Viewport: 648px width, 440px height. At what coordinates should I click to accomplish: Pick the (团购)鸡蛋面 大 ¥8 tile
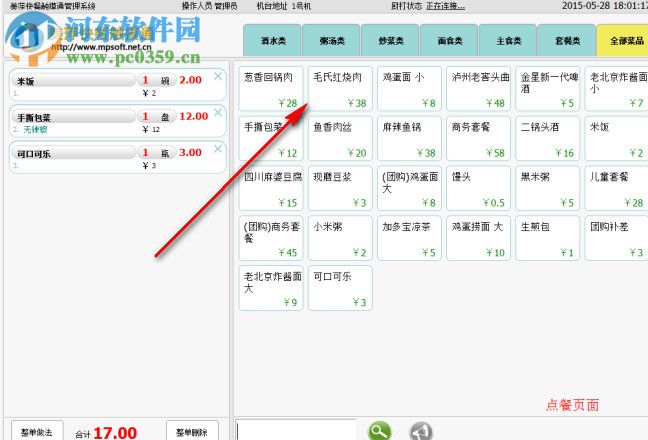[x=410, y=189]
